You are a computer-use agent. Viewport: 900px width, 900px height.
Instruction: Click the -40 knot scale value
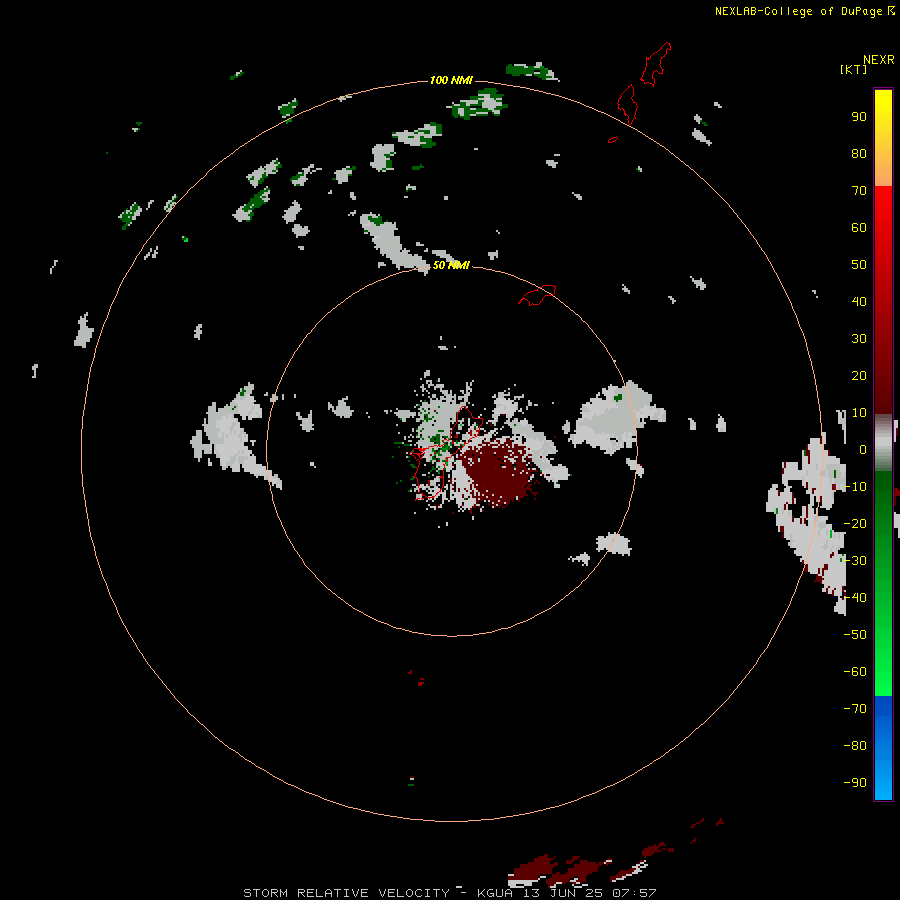855,598
